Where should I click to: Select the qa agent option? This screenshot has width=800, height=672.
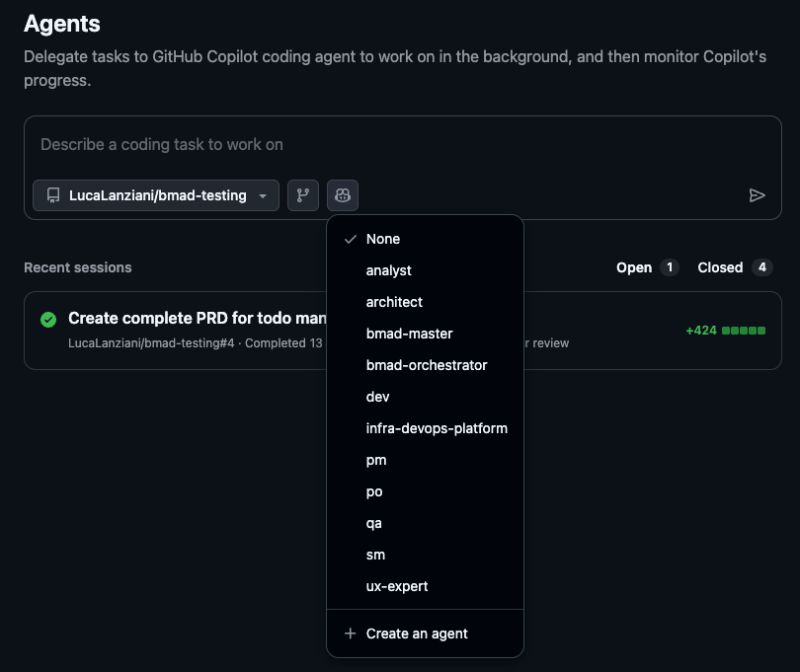click(374, 523)
